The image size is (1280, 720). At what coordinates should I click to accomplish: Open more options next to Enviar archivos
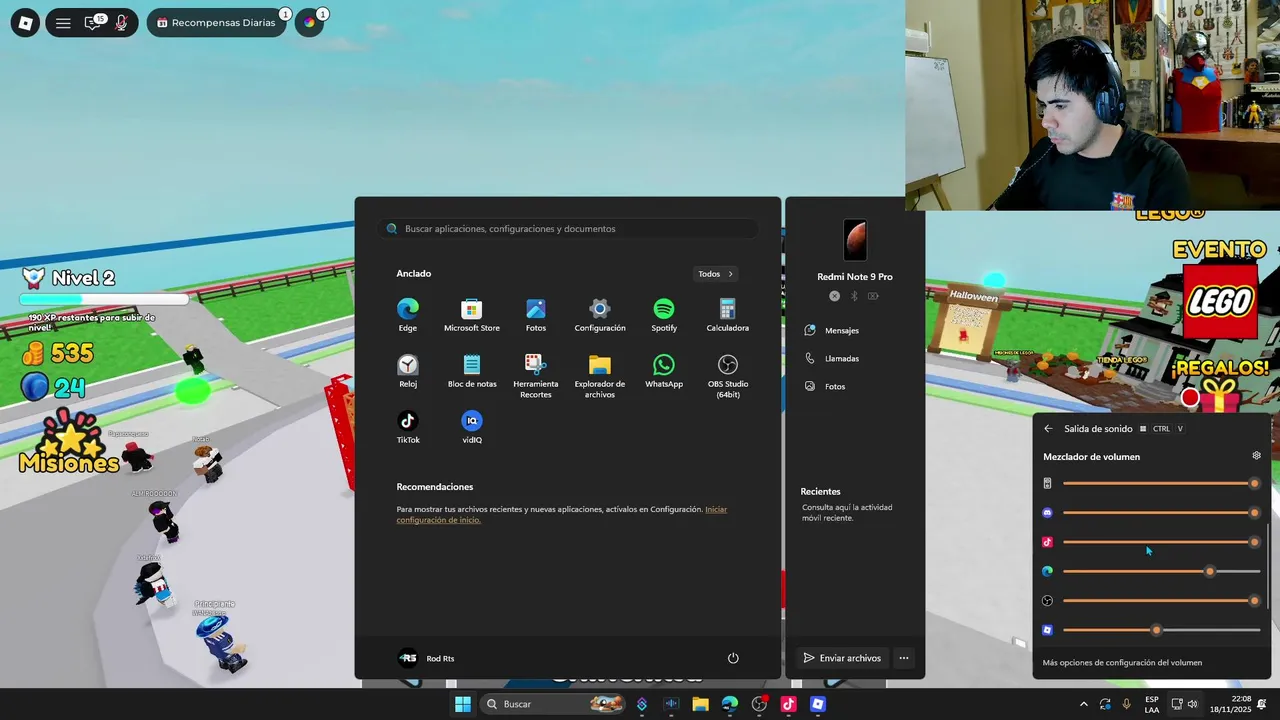click(x=904, y=658)
